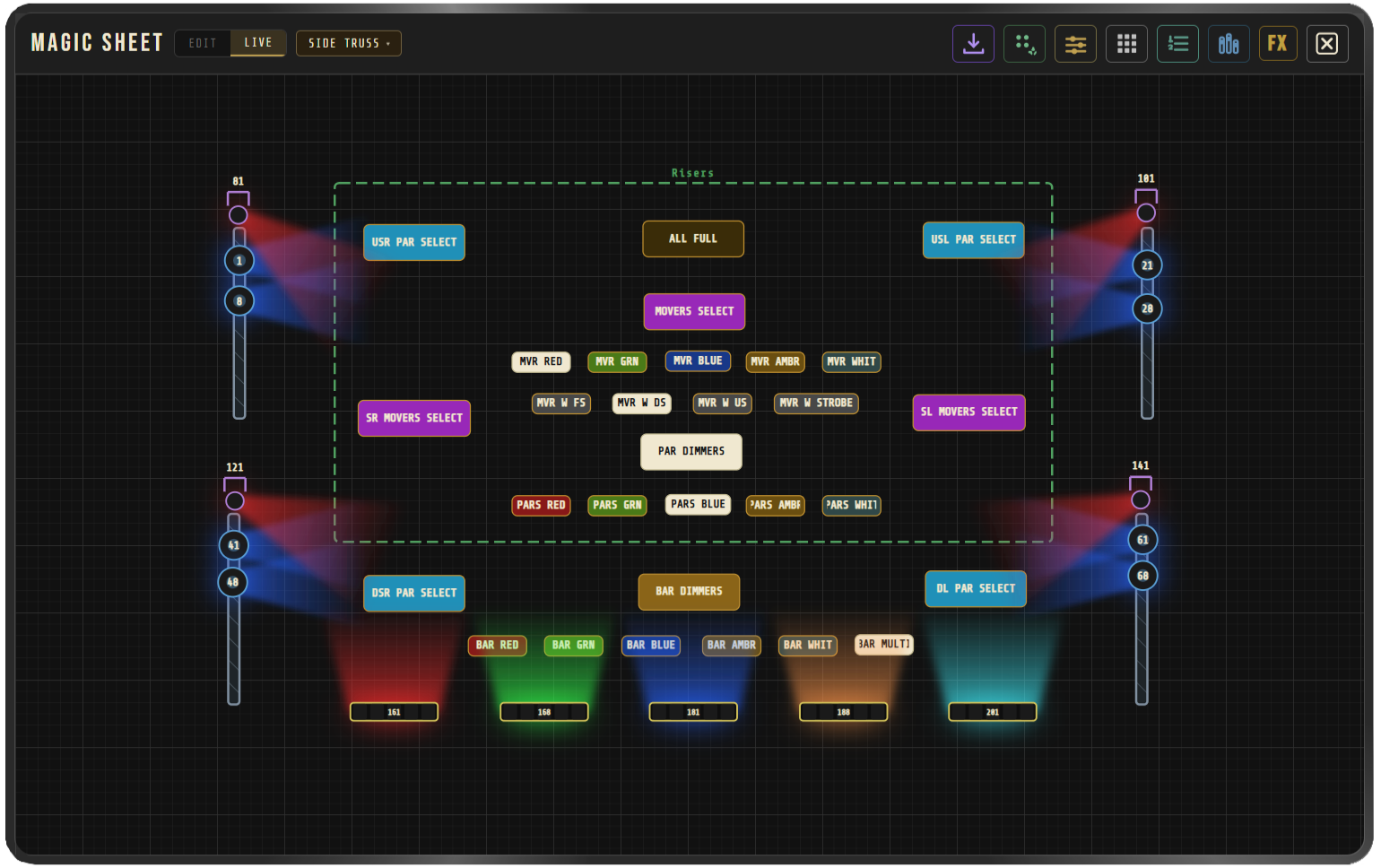Image resolution: width=1381 pixels, height=868 pixels.
Task: Apply MVR BLUE color preset
Action: [698, 360]
